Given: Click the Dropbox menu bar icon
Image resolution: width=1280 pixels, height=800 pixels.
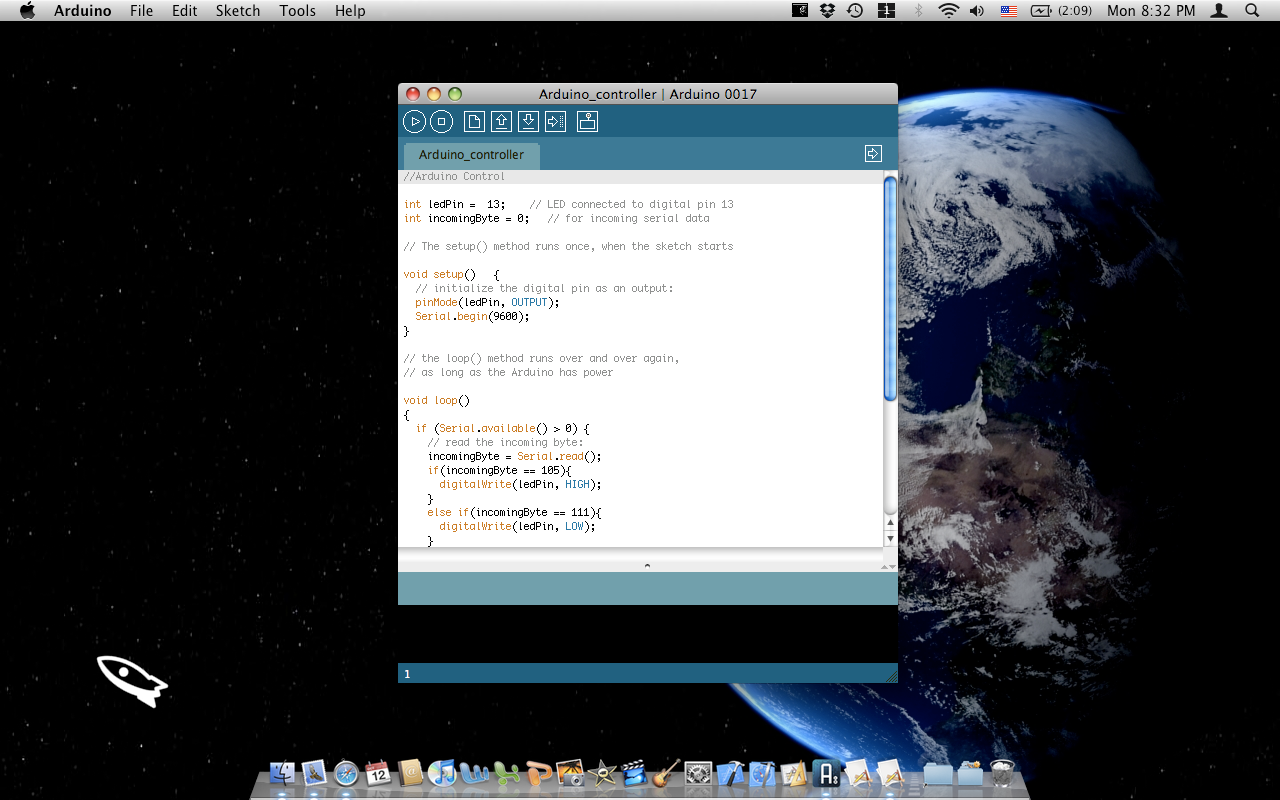Looking at the screenshot, I should coord(827,11).
